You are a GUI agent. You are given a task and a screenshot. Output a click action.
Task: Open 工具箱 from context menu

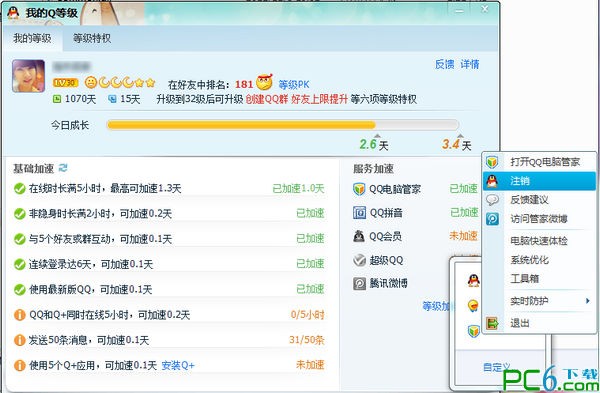[540, 279]
